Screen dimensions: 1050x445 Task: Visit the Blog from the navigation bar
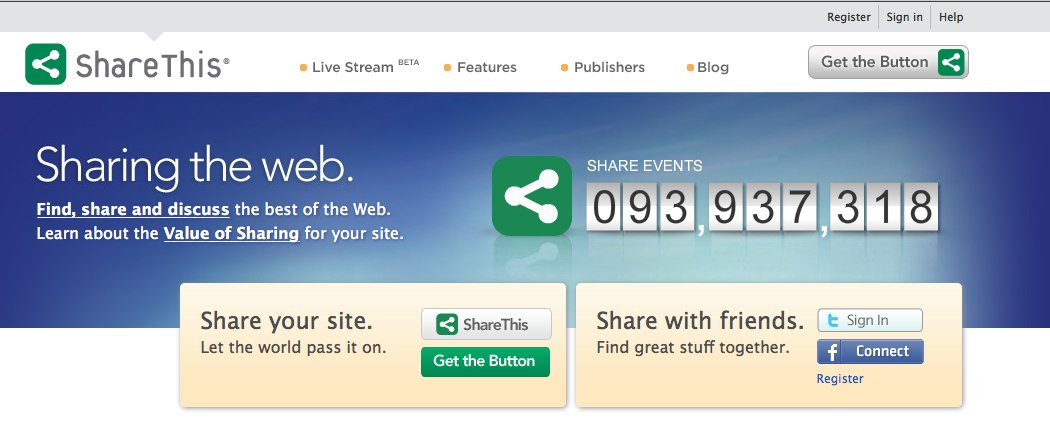(712, 67)
